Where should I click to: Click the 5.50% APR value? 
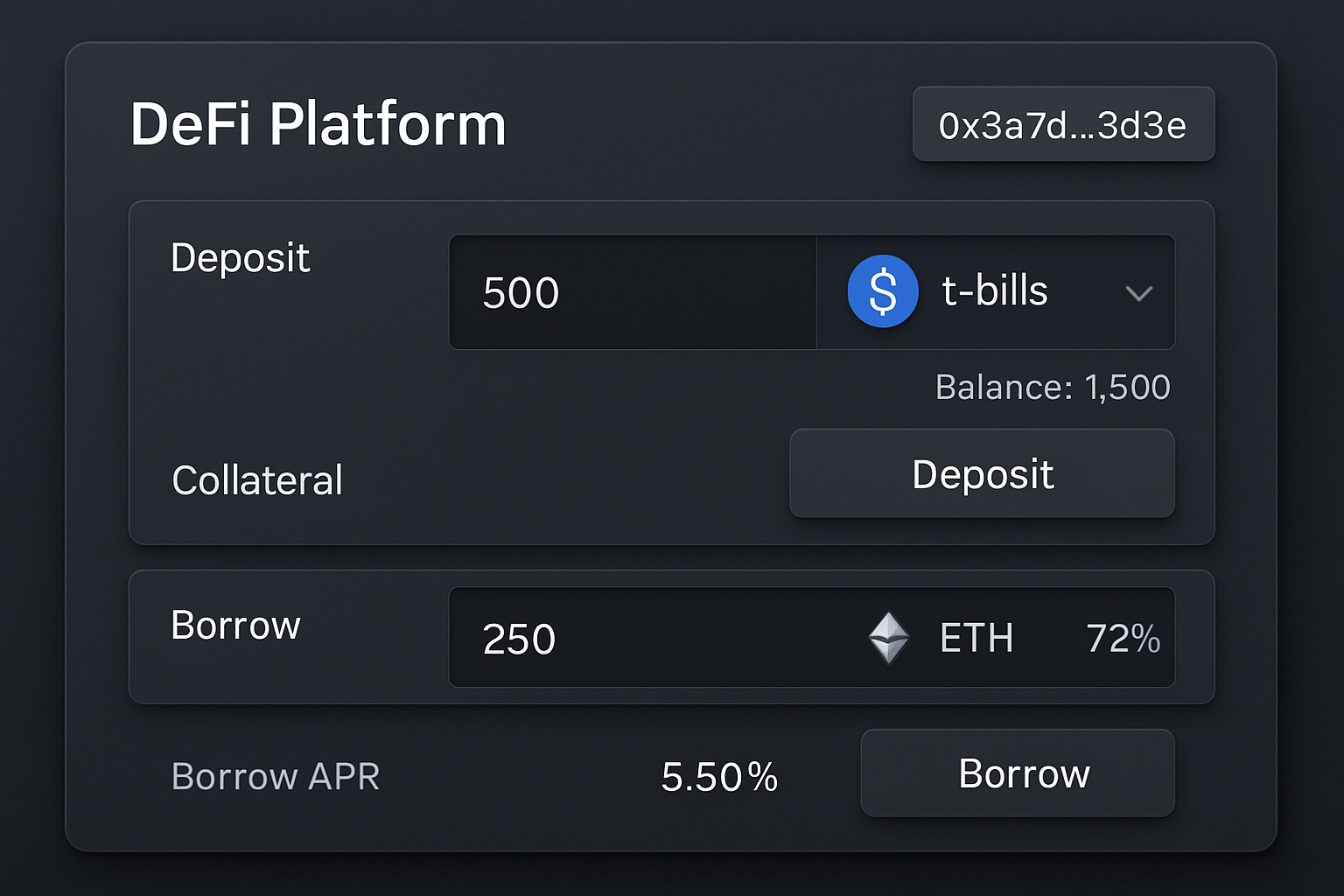click(719, 773)
